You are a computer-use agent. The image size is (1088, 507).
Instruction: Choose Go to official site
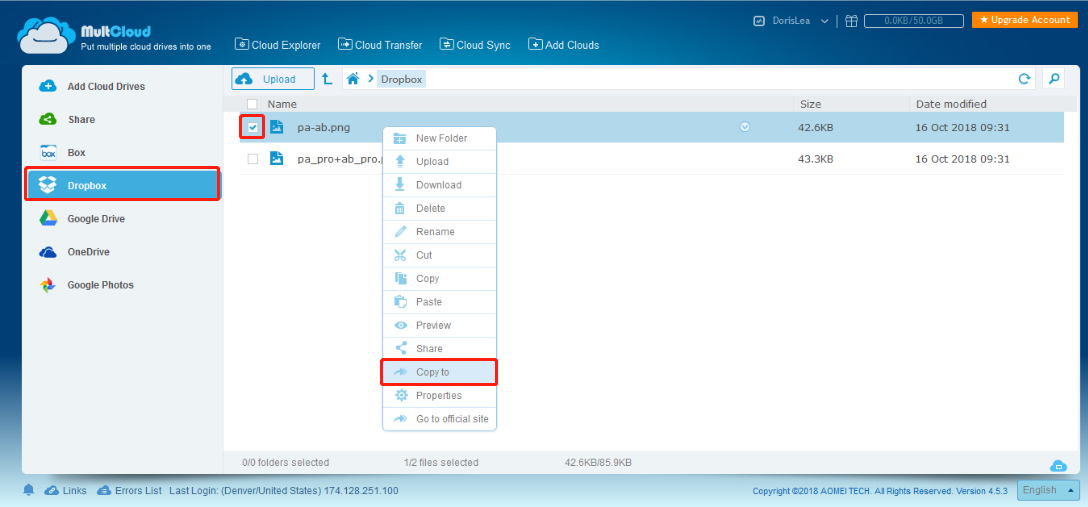439,419
